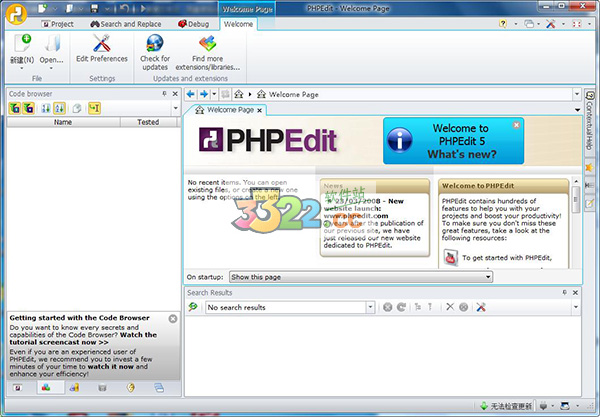Click the star icon on the right sidebar

589,167
